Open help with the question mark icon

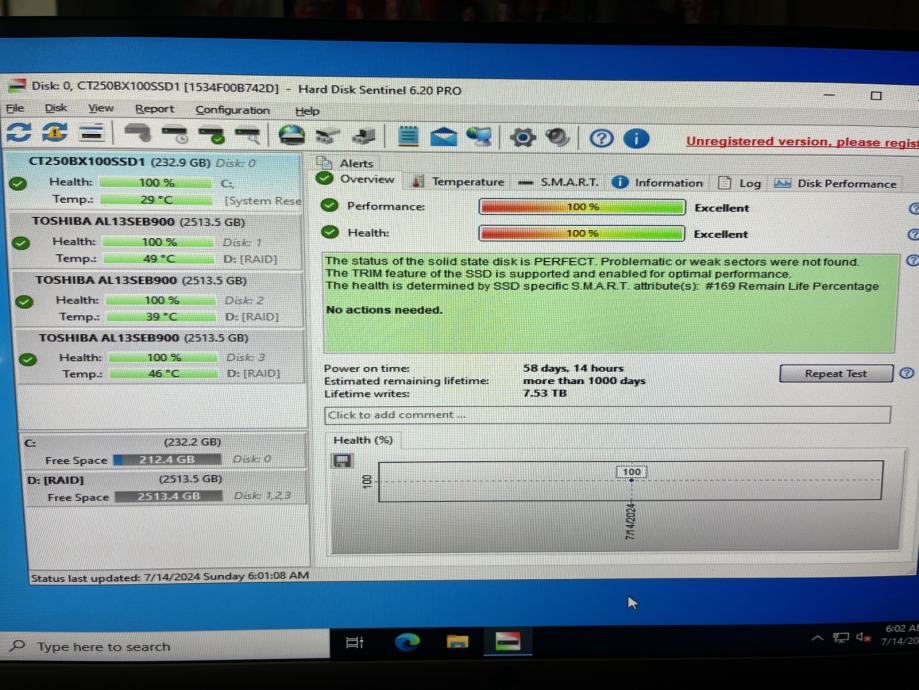click(x=601, y=138)
